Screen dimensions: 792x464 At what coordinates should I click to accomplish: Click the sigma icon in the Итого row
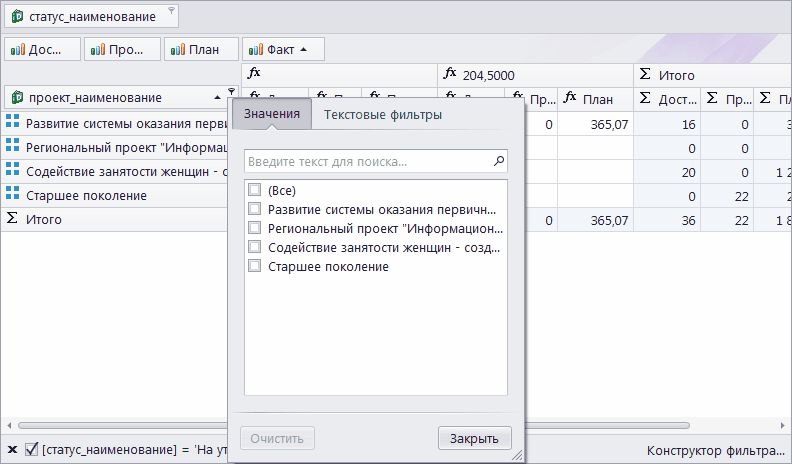(x=12, y=219)
